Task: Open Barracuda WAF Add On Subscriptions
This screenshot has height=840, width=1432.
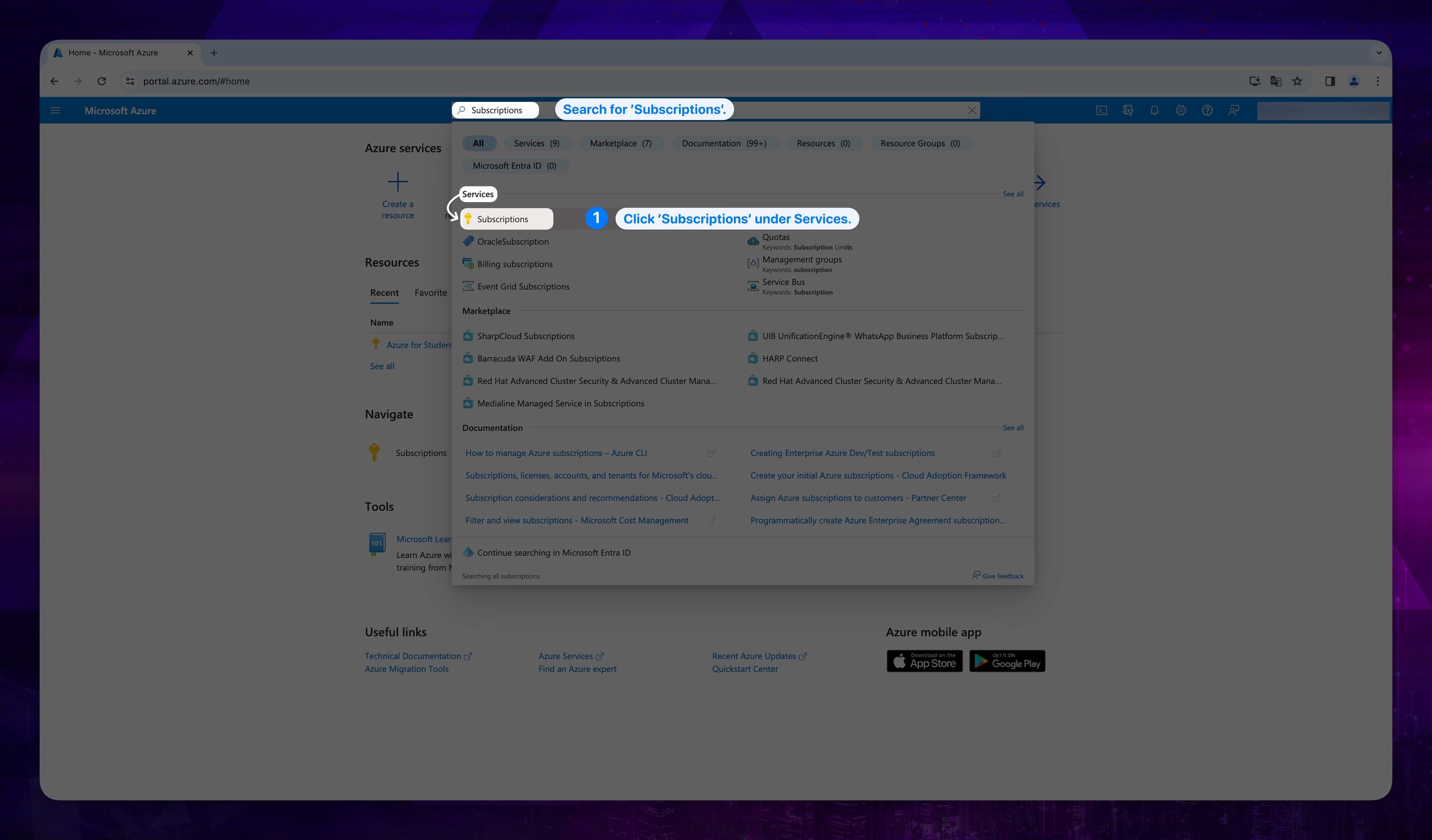Action: (x=548, y=358)
